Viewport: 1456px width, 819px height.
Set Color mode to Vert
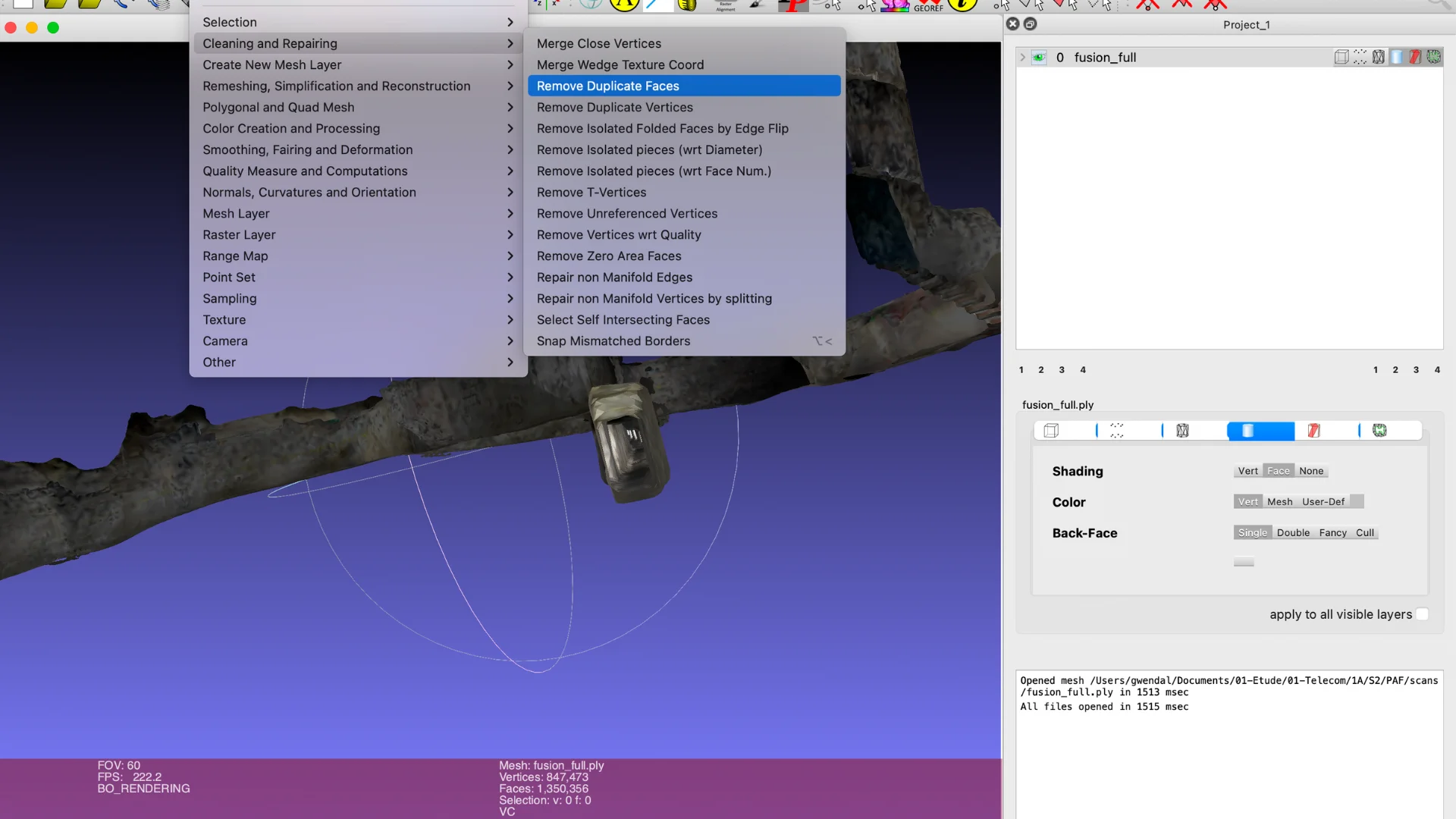pos(1247,502)
